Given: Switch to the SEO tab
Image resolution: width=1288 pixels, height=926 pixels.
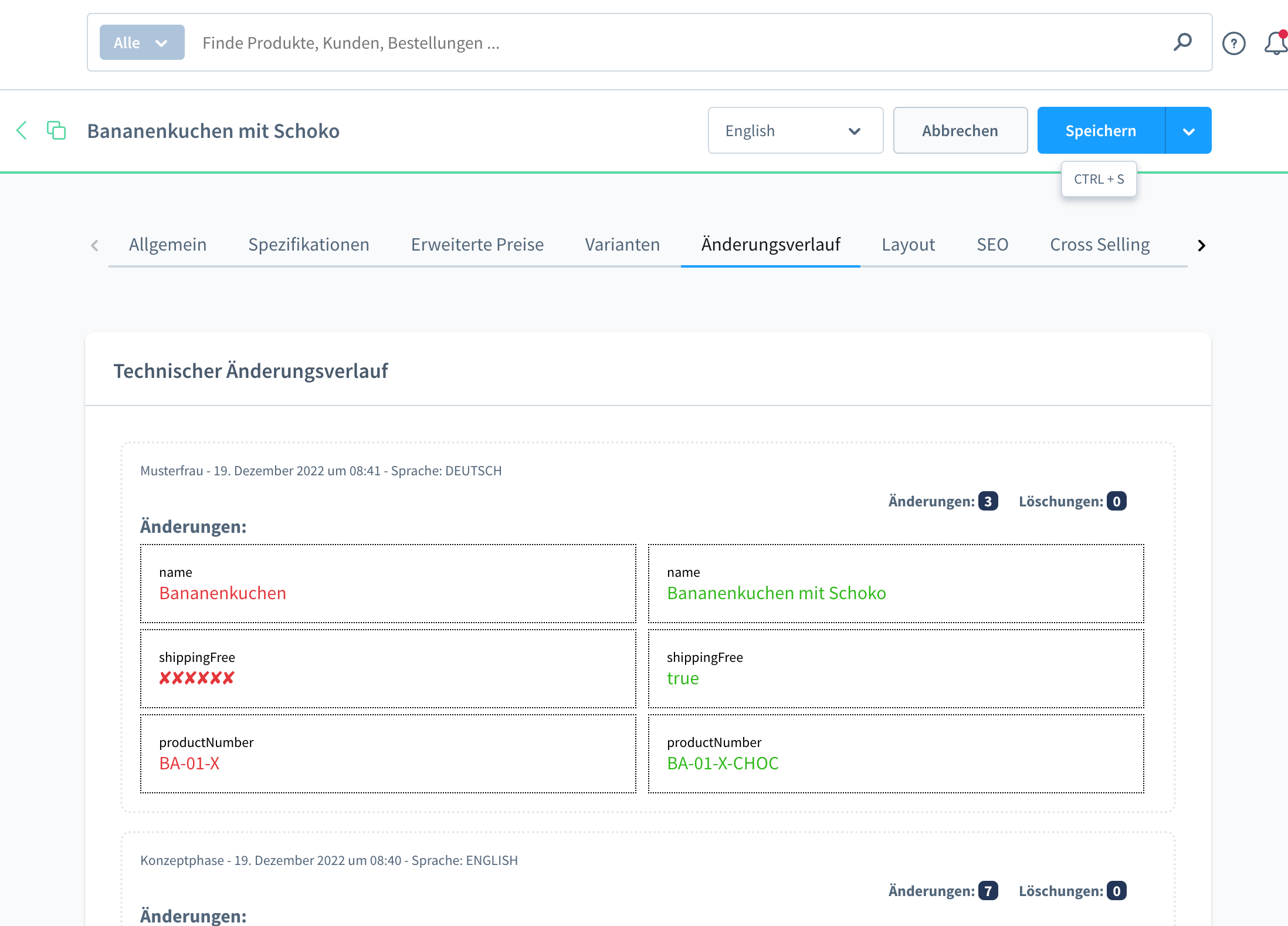Looking at the screenshot, I should coord(992,244).
